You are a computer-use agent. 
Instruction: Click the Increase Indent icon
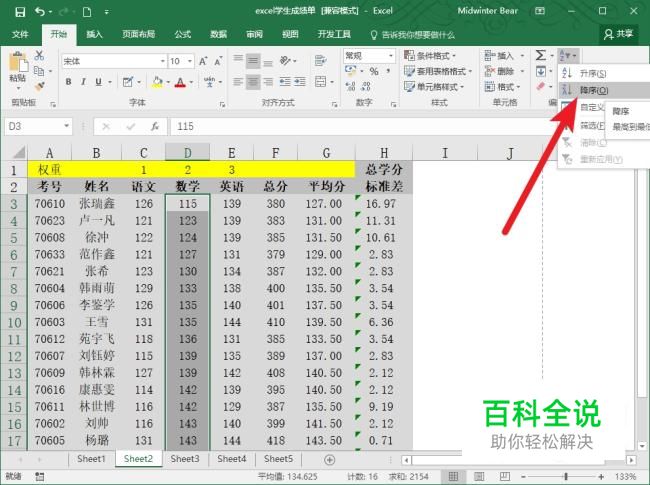point(300,82)
